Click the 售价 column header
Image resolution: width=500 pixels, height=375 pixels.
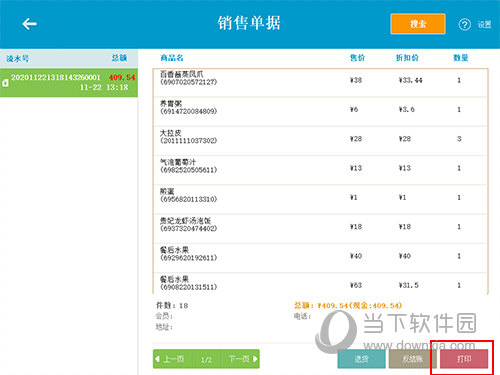pyautogui.click(x=357, y=58)
